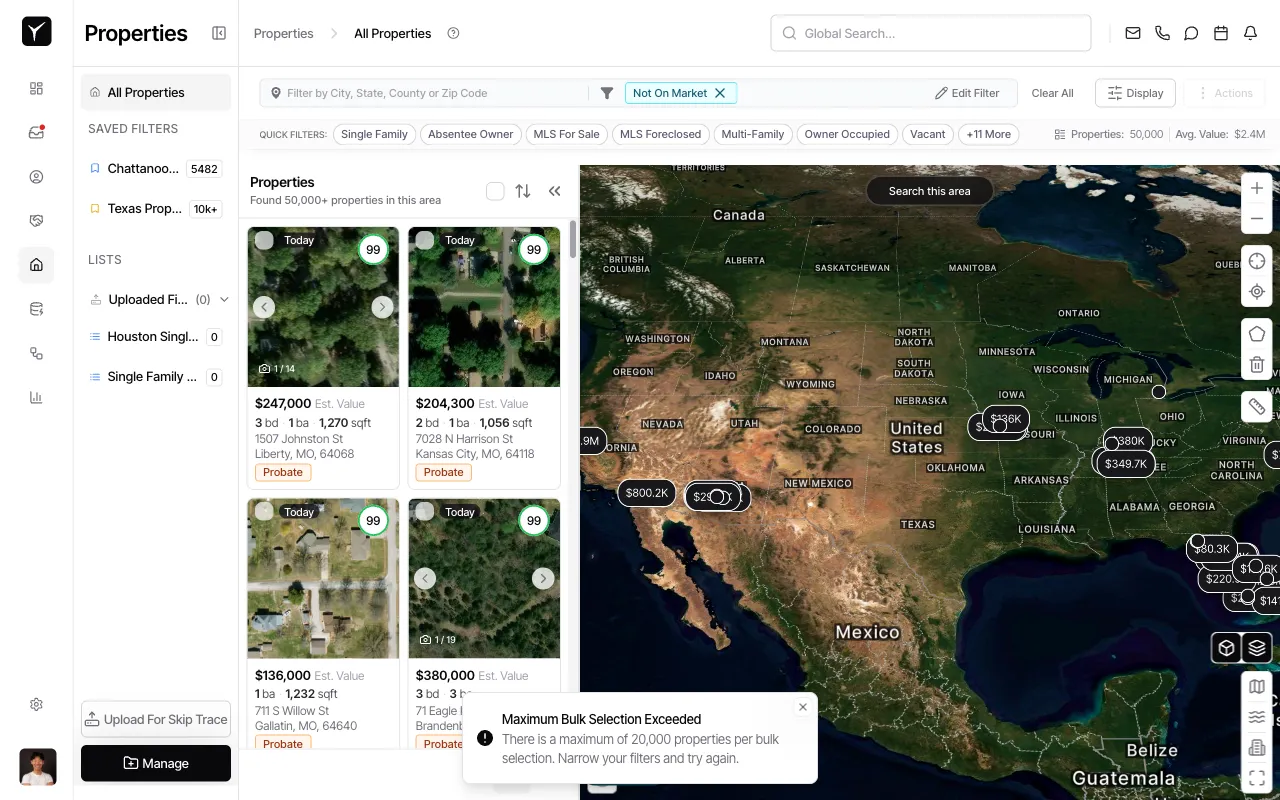Toggle the select-all properties checkbox
Screen dimensions: 1280x800
pyautogui.click(x=495, y=191)
